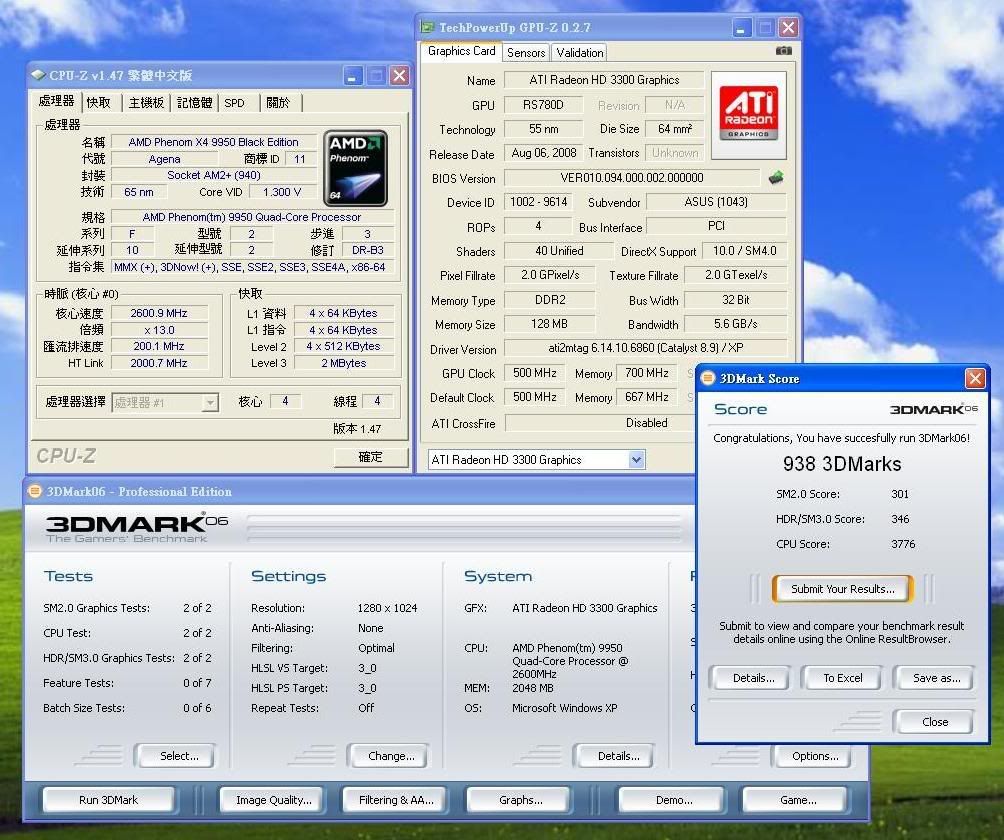Click the GPU Clock 500 MHz field
The height and width of the screenshot is (840, 1004).
[x=535, y=373]
